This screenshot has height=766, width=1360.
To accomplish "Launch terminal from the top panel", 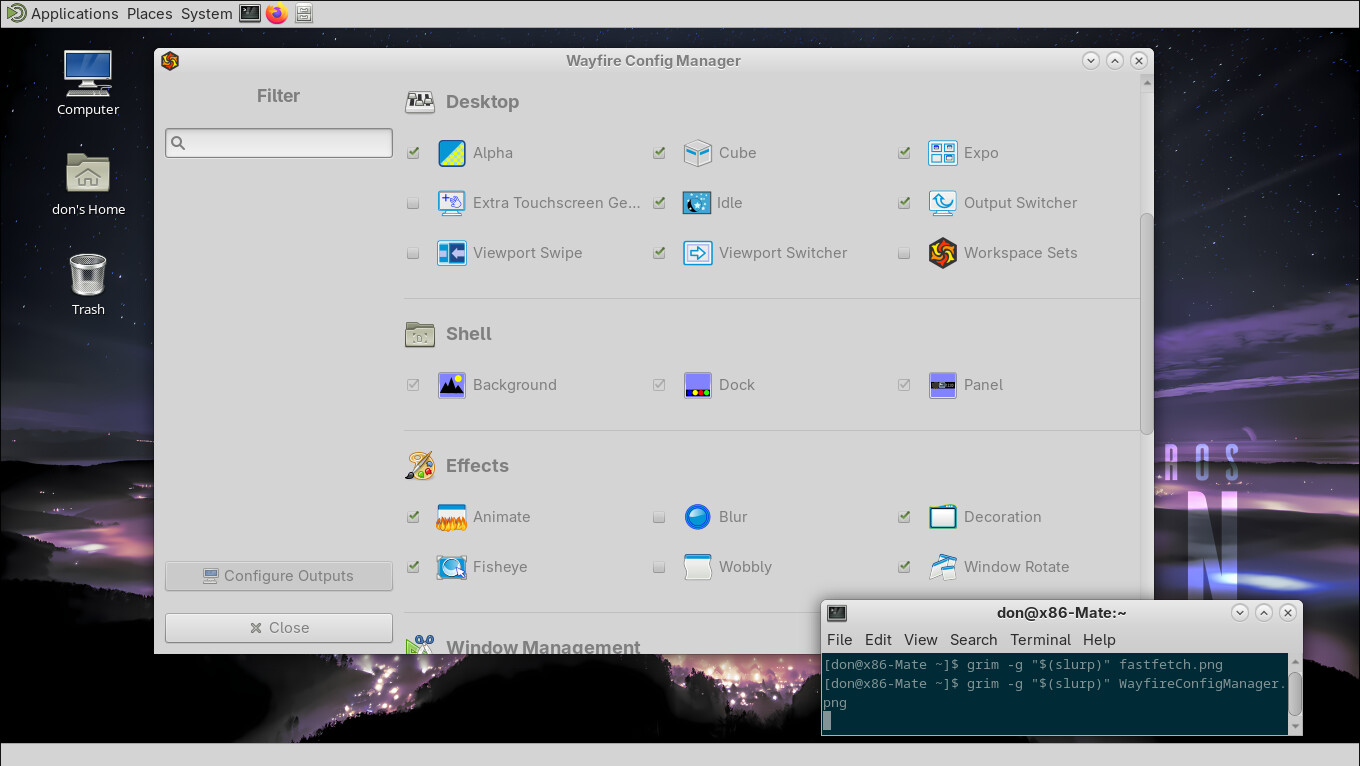I will pos(250,13).
